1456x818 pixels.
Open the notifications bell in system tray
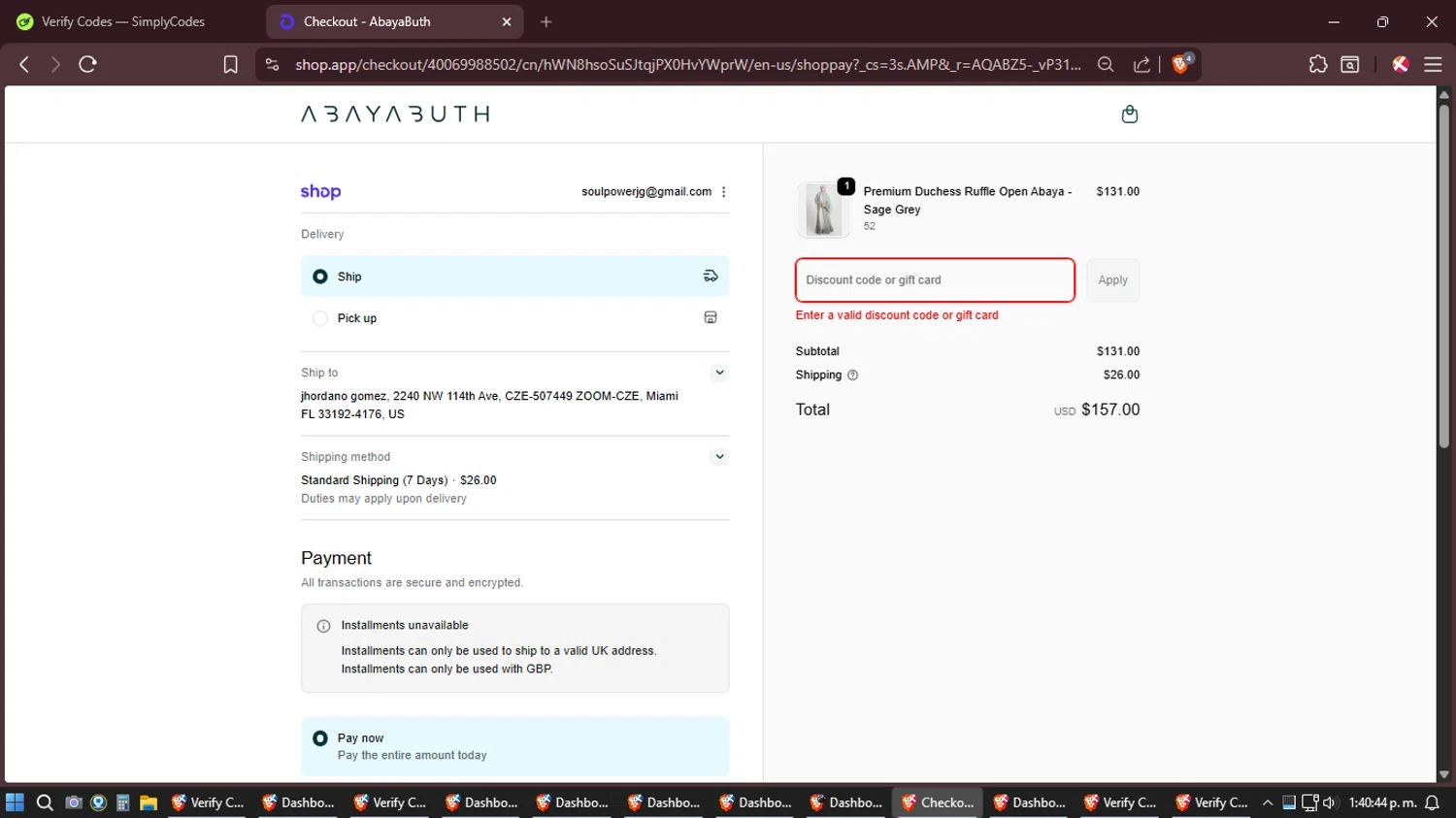[1432, 802]
